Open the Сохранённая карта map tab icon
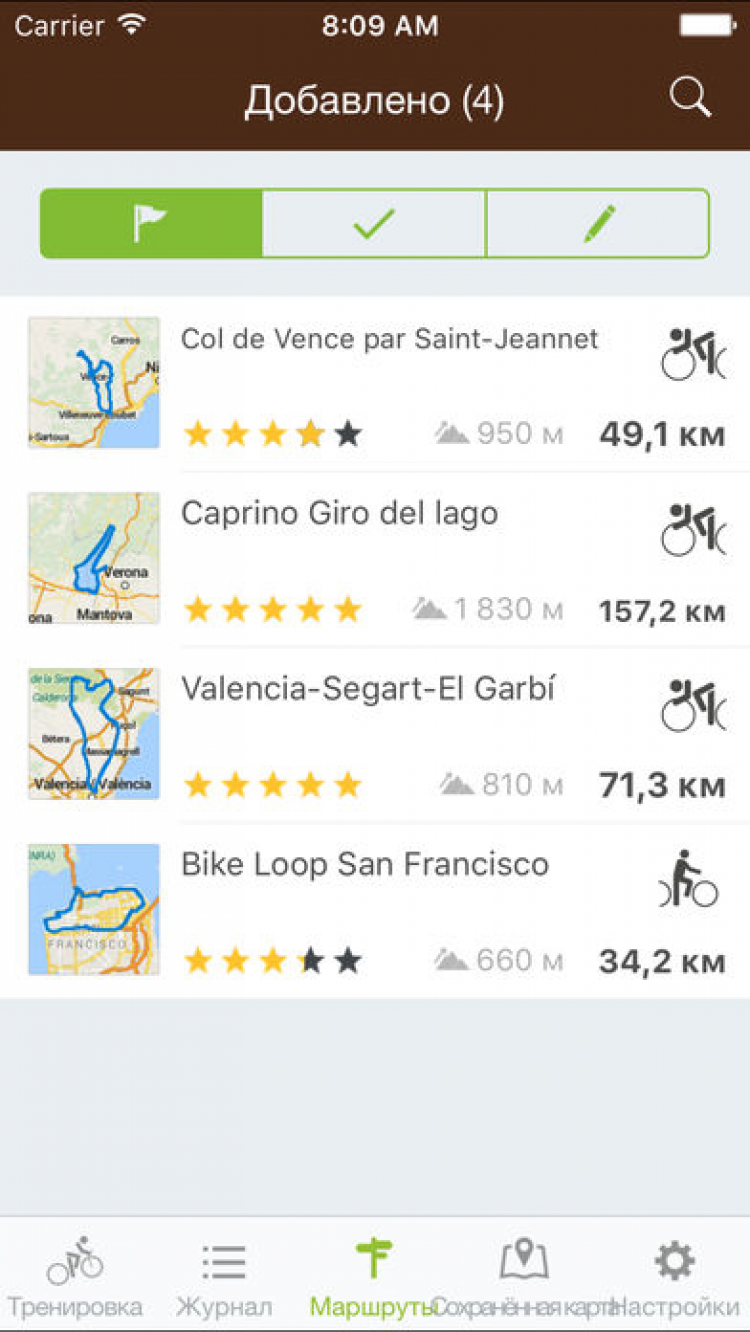This screenshot has width=750, height=1332. (x=524, y=1258)
